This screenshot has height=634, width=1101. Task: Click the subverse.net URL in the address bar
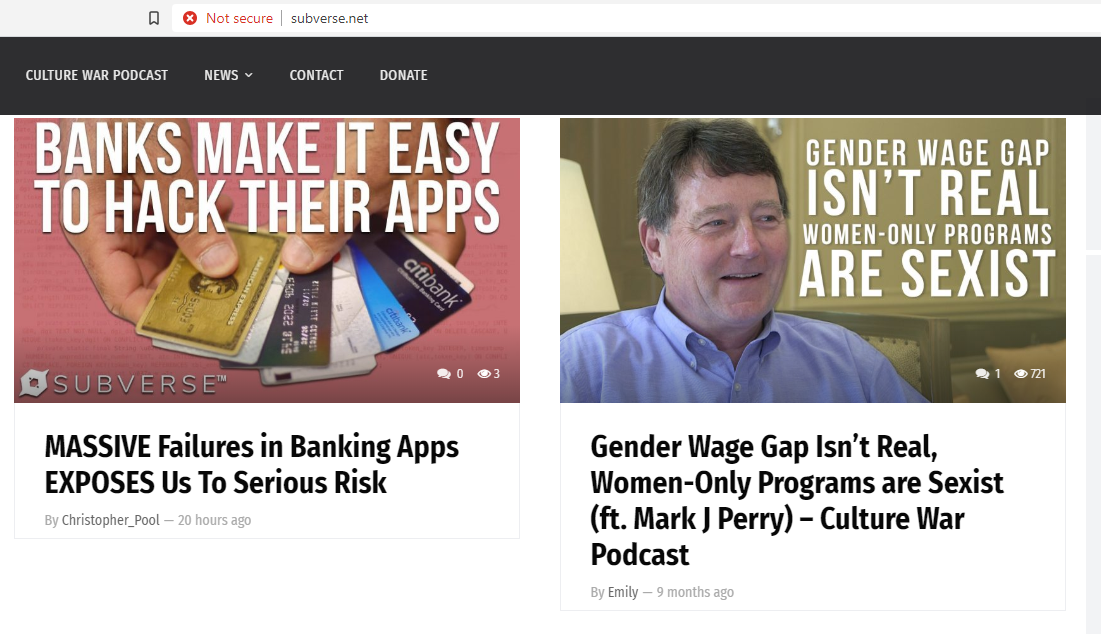click(x=329, y=18)
